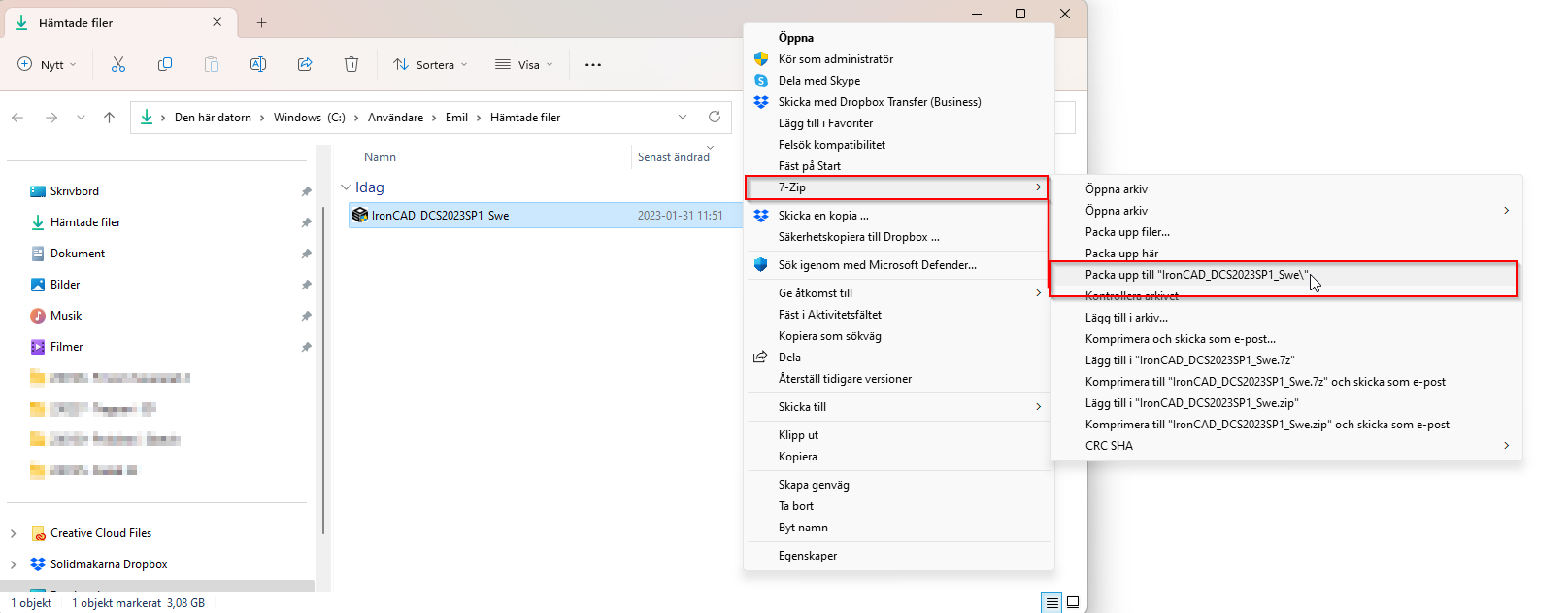
Task: Open the 7-Zip submenu
Action: 896,187
